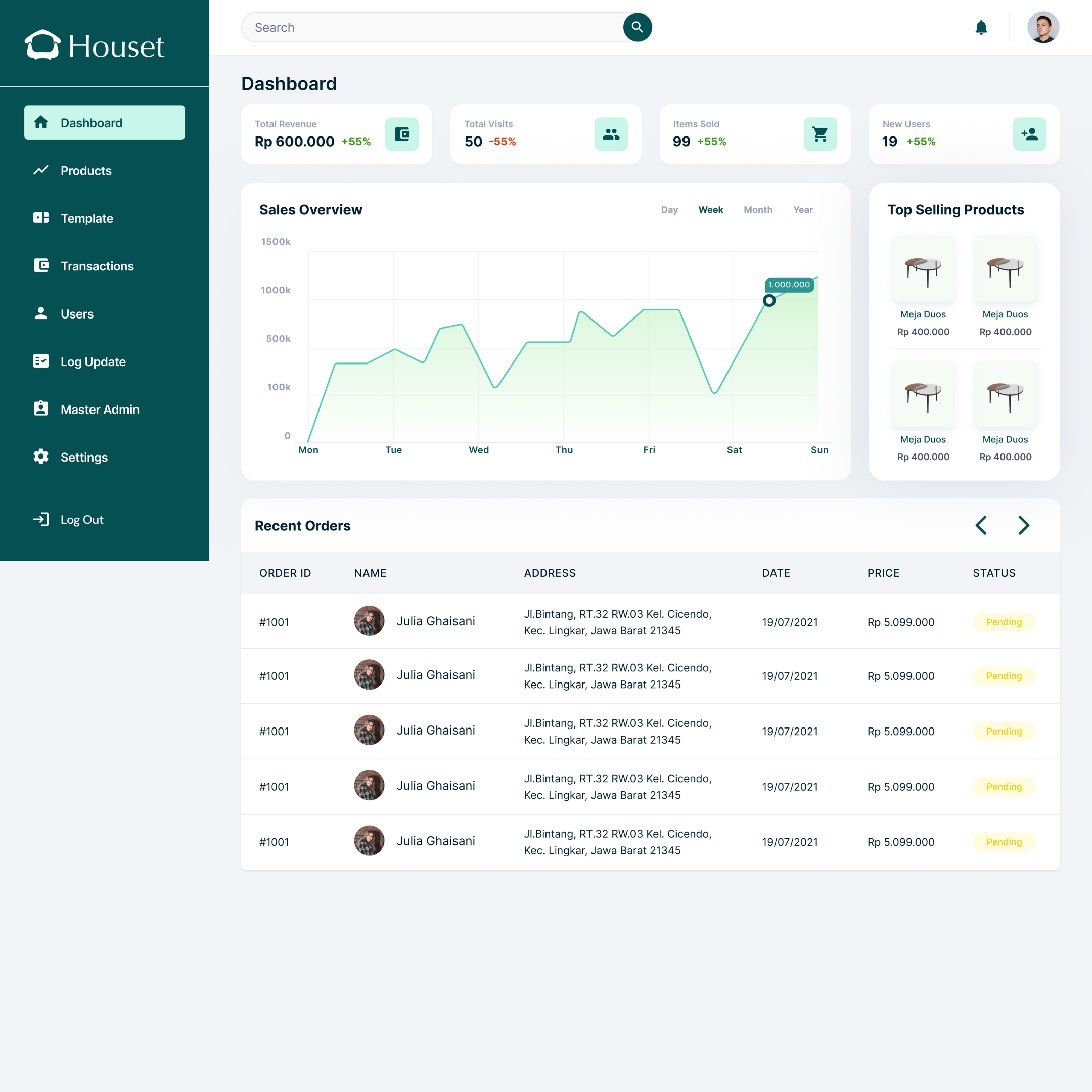Screen dimensions: 1092x1092
Task: Click the New Users add-person icon
Action: [x=1029, y=134]
